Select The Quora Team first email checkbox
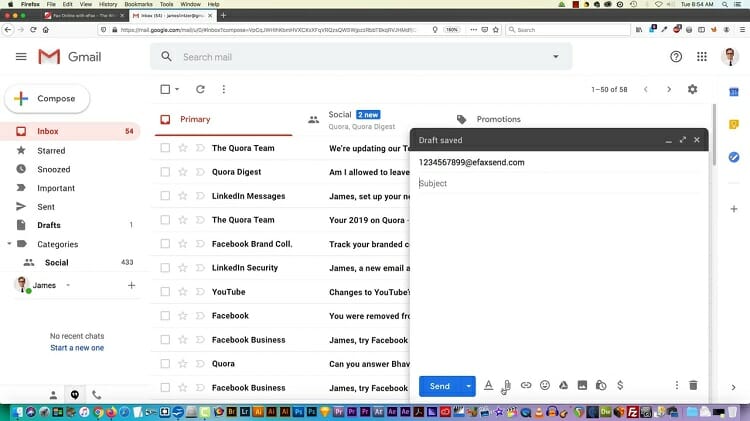 click(165, 148)
